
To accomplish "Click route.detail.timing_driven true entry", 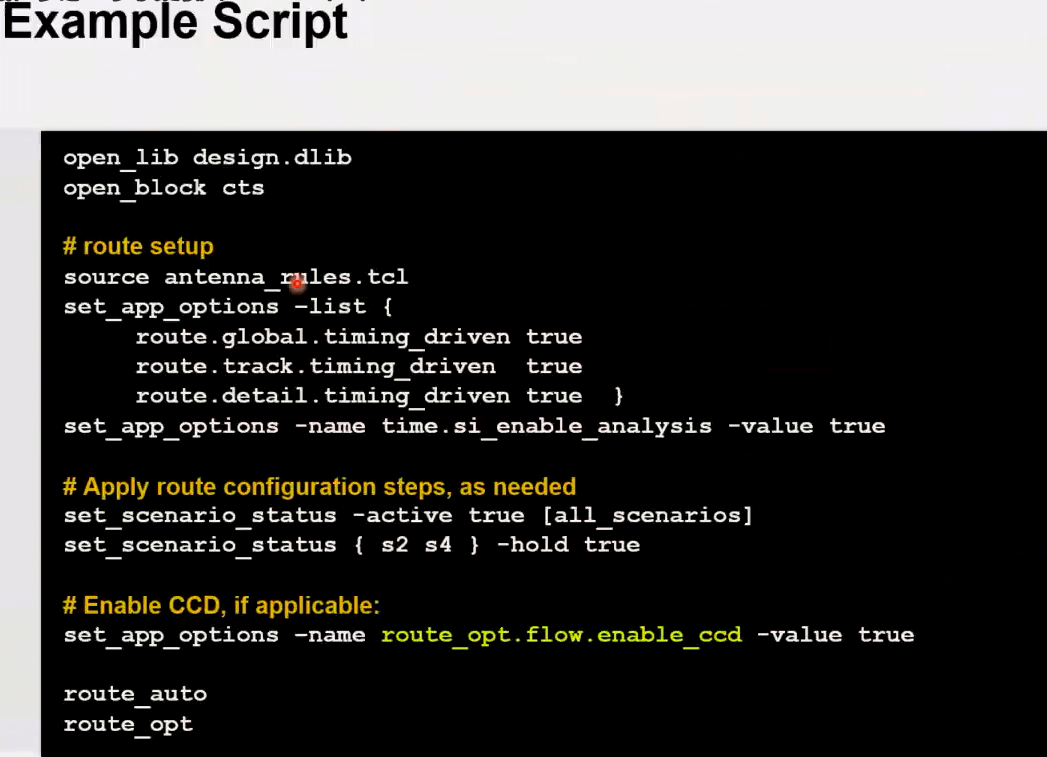I will pos(350,396).
